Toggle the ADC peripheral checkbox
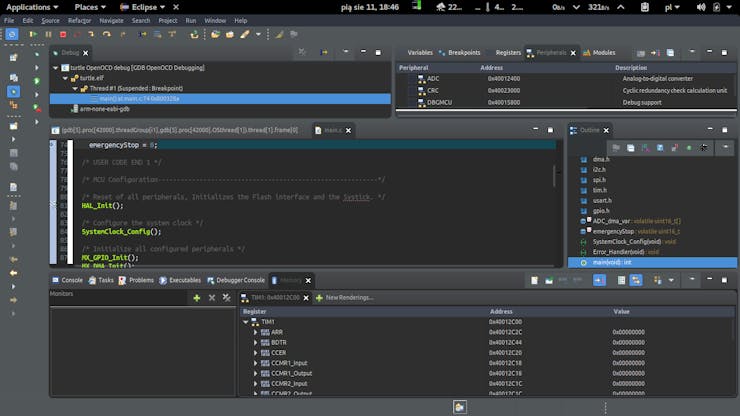The width and height of the screenshot is (740, 416). click(x=412, y=79)
